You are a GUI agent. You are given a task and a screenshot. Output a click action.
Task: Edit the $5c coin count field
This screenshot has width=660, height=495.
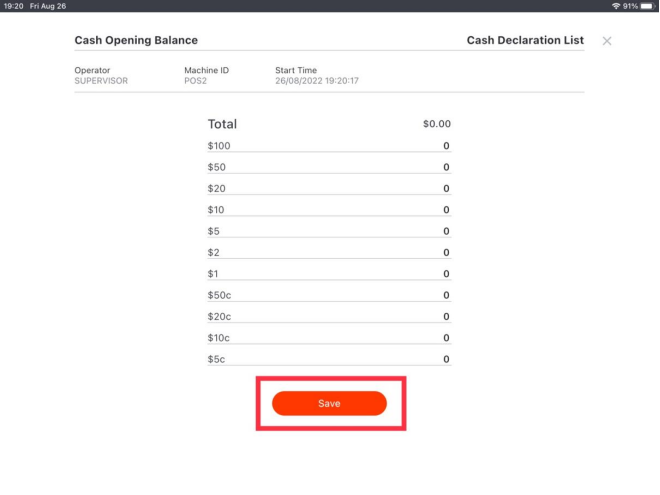[329, 359]
